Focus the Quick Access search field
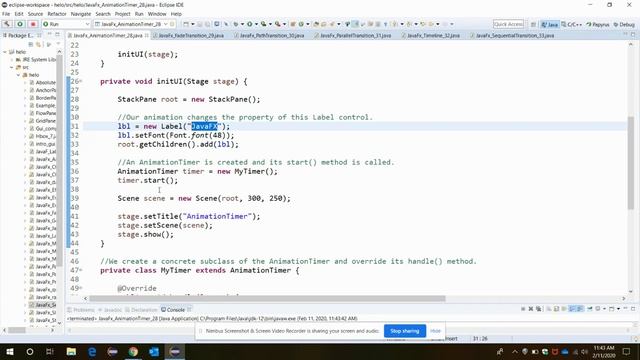This screenshot has height=360, width=640. [x=508, y=24]
